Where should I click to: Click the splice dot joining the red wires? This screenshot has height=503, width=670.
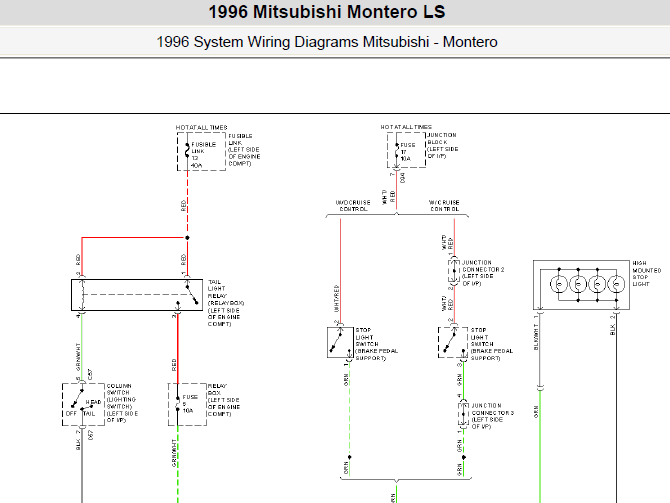click(x=187, y=238)
